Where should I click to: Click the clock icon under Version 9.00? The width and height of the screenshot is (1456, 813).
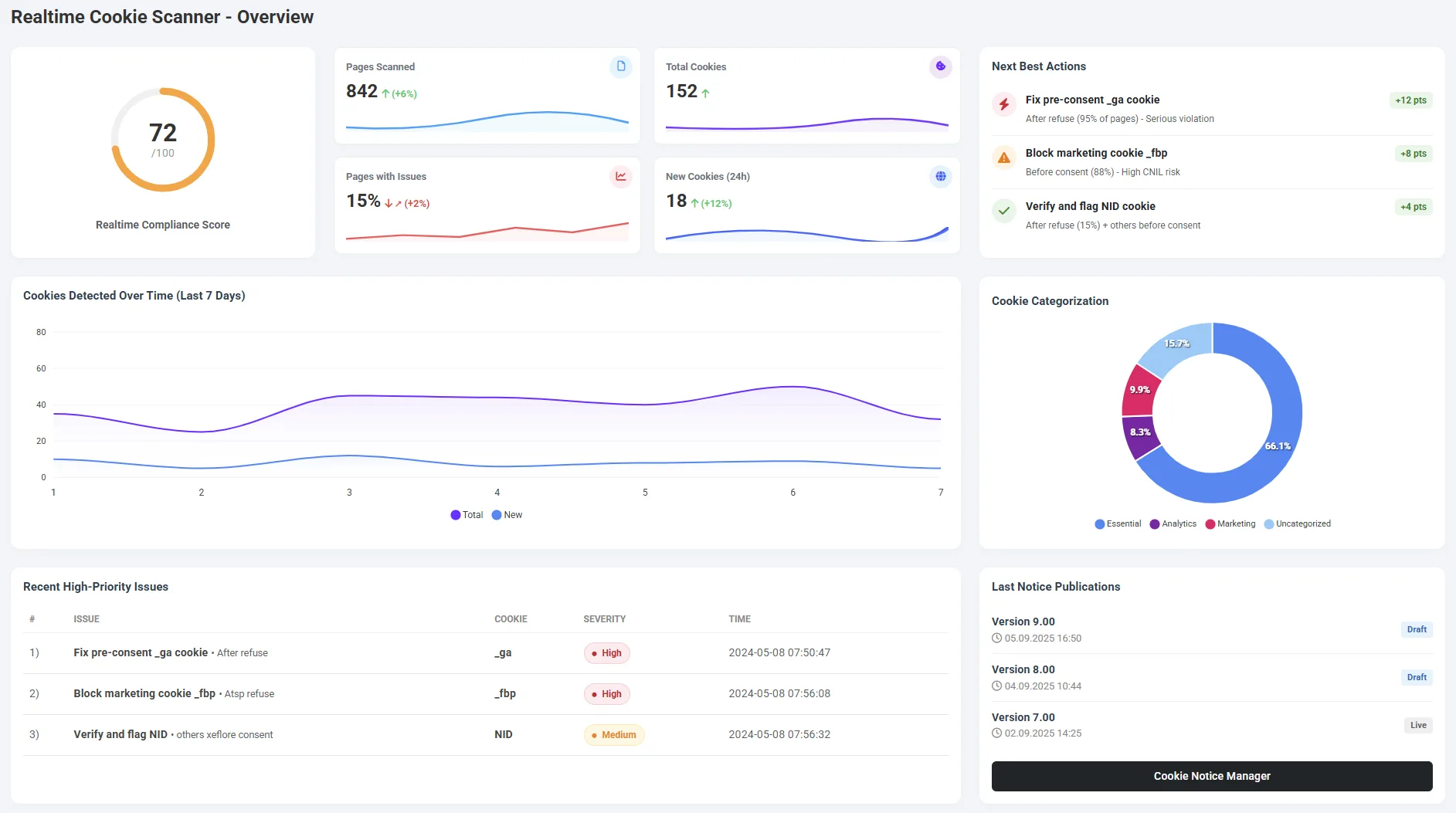[x=997, y=639]
